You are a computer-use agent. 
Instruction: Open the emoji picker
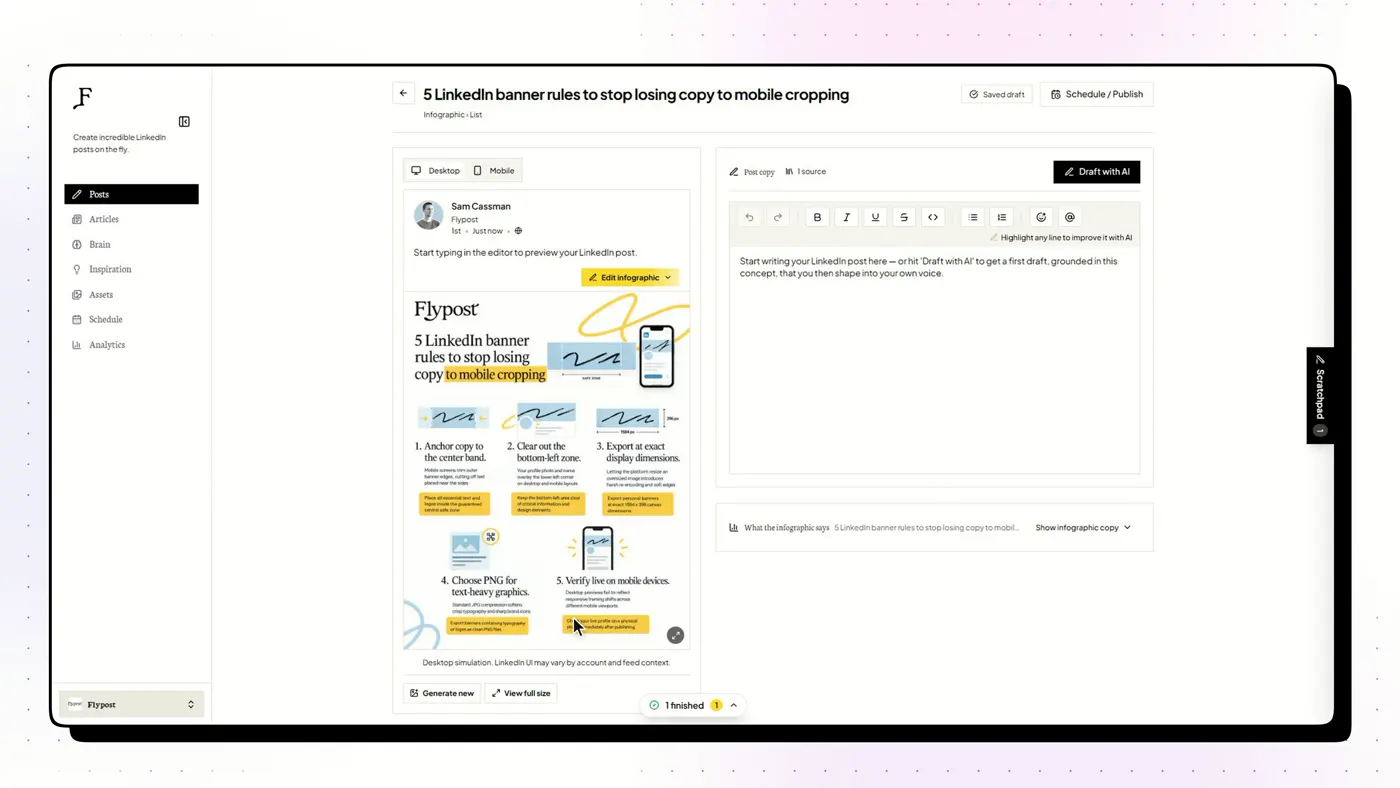[x=1041, y=217]
